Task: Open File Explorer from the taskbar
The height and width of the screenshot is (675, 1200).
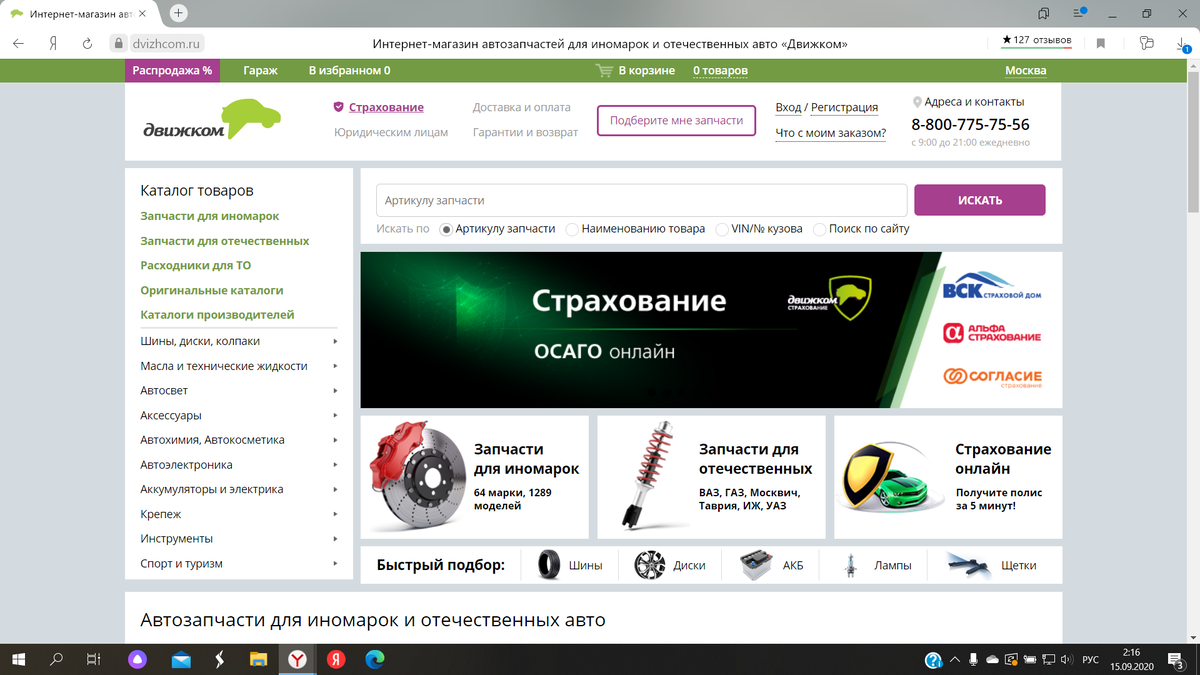Action: click(x=258, y=660)
